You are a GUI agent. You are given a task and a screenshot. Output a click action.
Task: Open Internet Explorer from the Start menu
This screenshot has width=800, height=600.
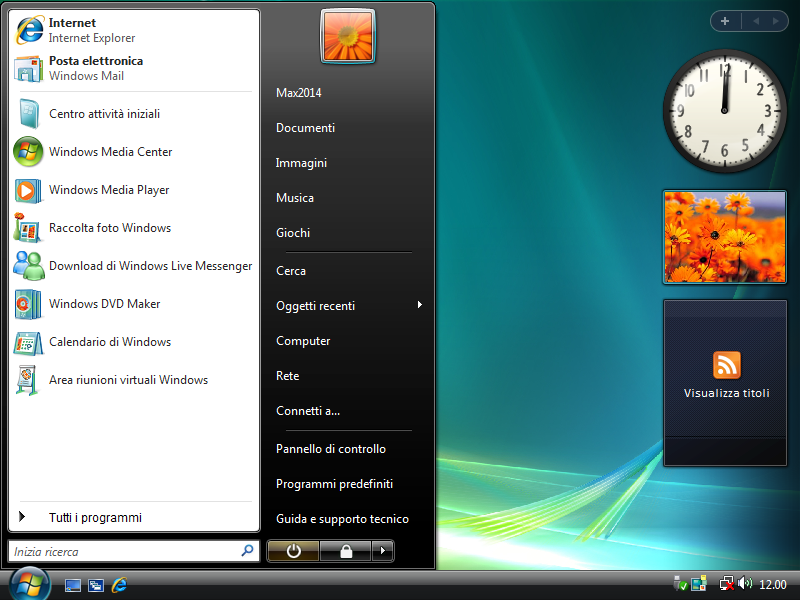coord(134,30)
